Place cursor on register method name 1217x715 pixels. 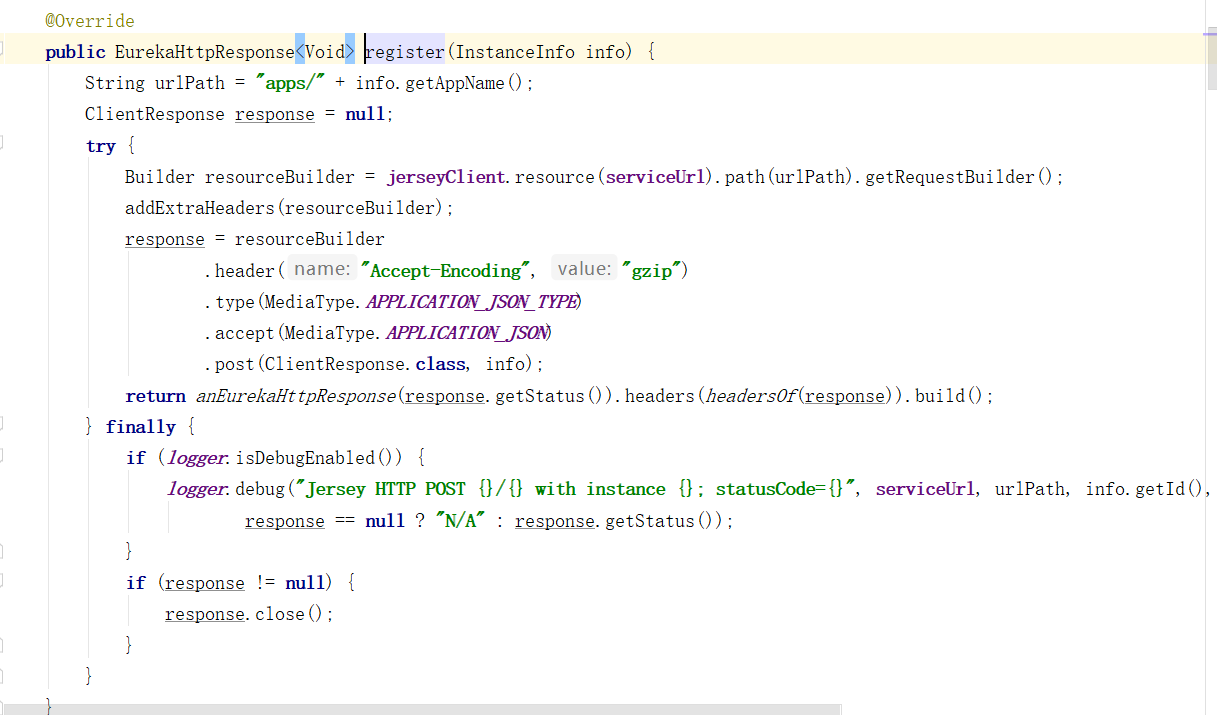[x=405, y=52]
